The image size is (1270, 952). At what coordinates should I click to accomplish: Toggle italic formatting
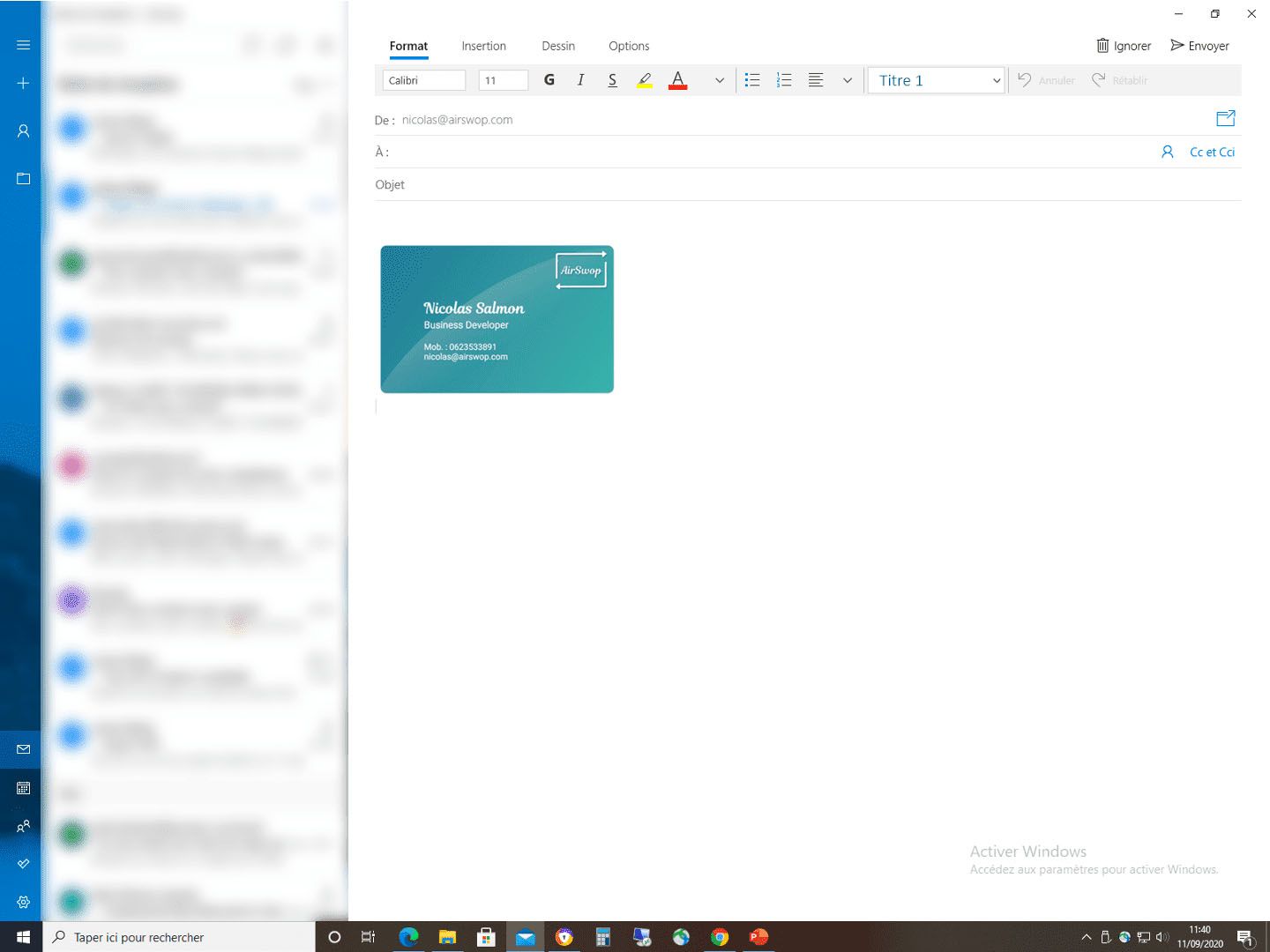point(580,80)
